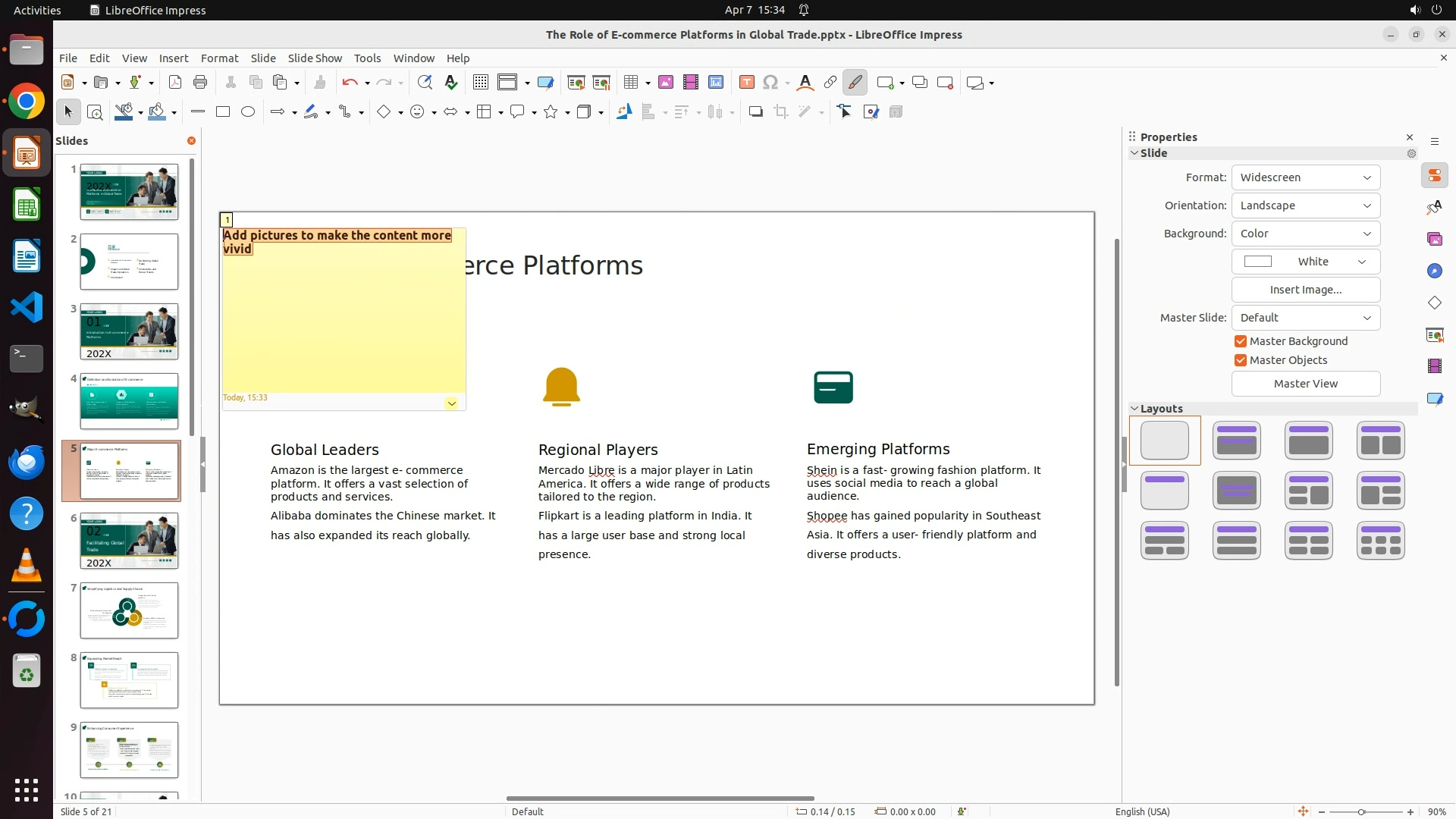
Task: Select the Rectangle shape tool
Action: tap(223, 112)
